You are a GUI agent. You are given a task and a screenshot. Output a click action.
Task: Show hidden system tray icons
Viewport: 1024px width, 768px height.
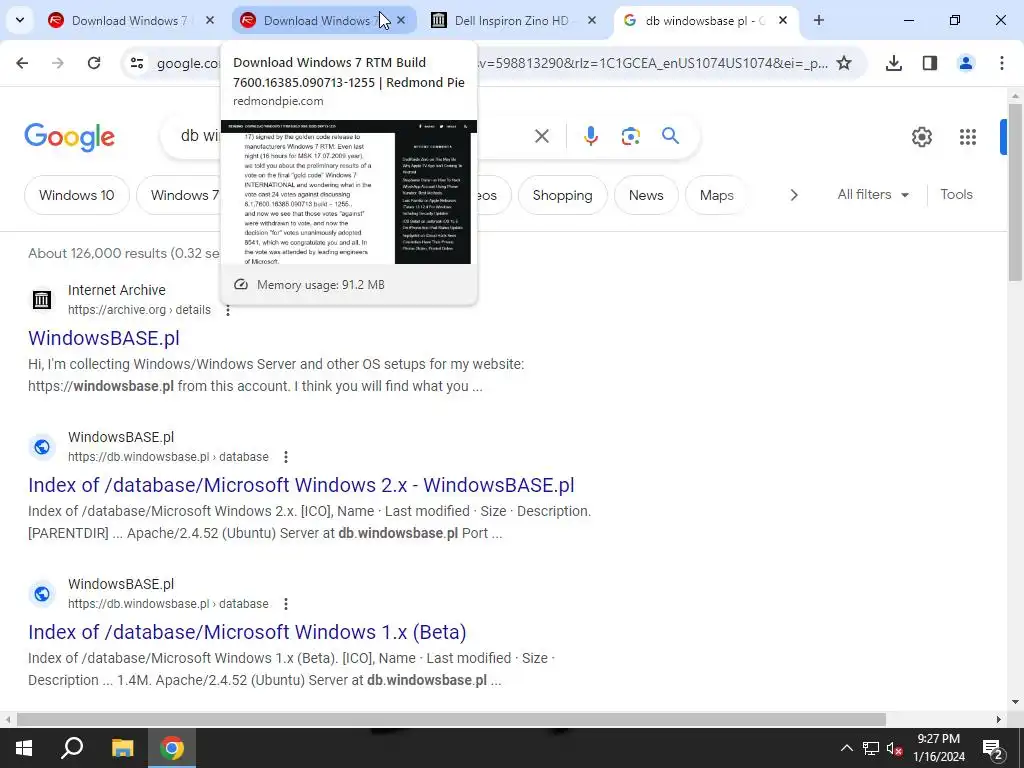(846, 748)
